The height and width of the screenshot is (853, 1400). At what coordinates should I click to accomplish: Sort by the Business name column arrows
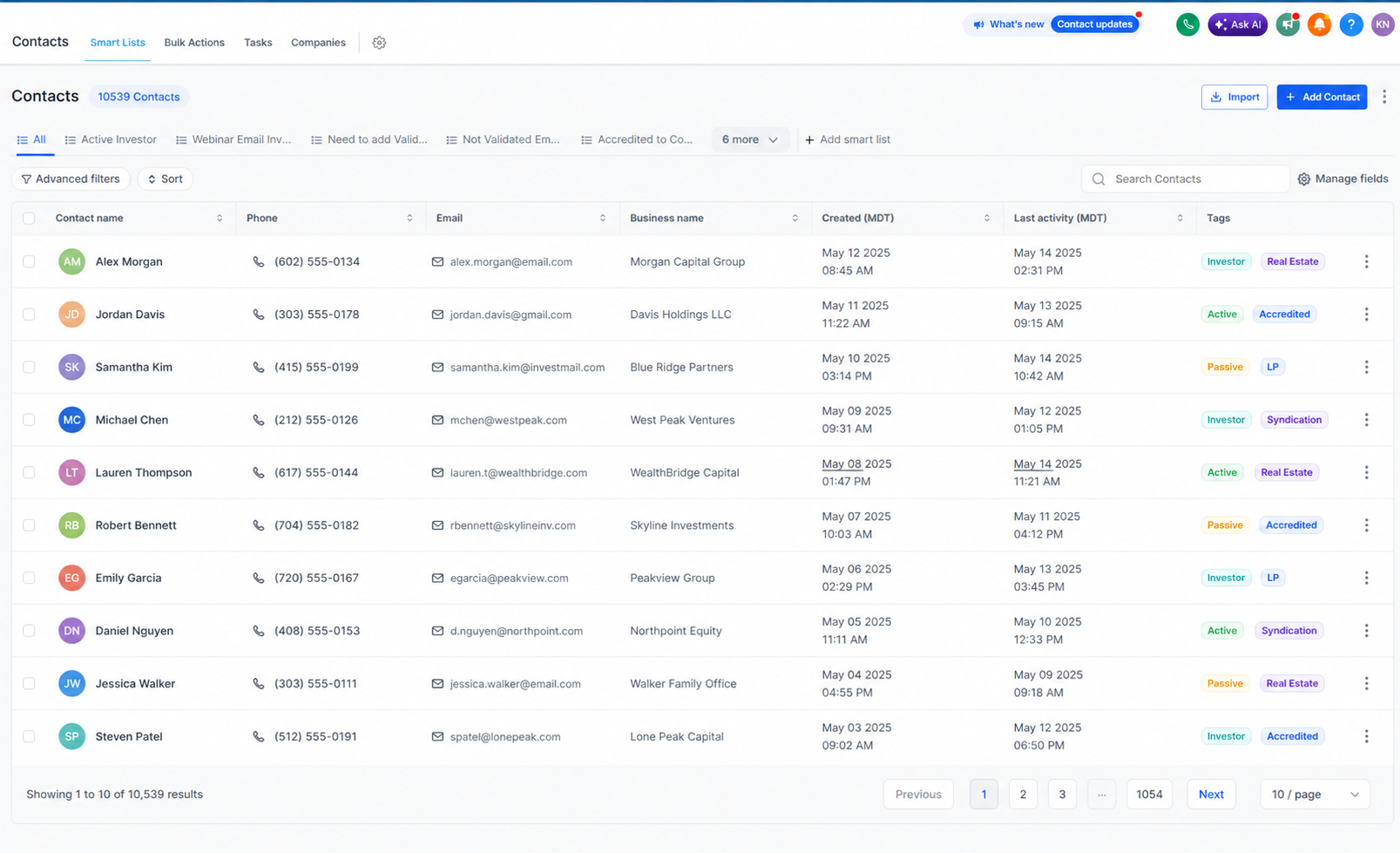point(795,218)
